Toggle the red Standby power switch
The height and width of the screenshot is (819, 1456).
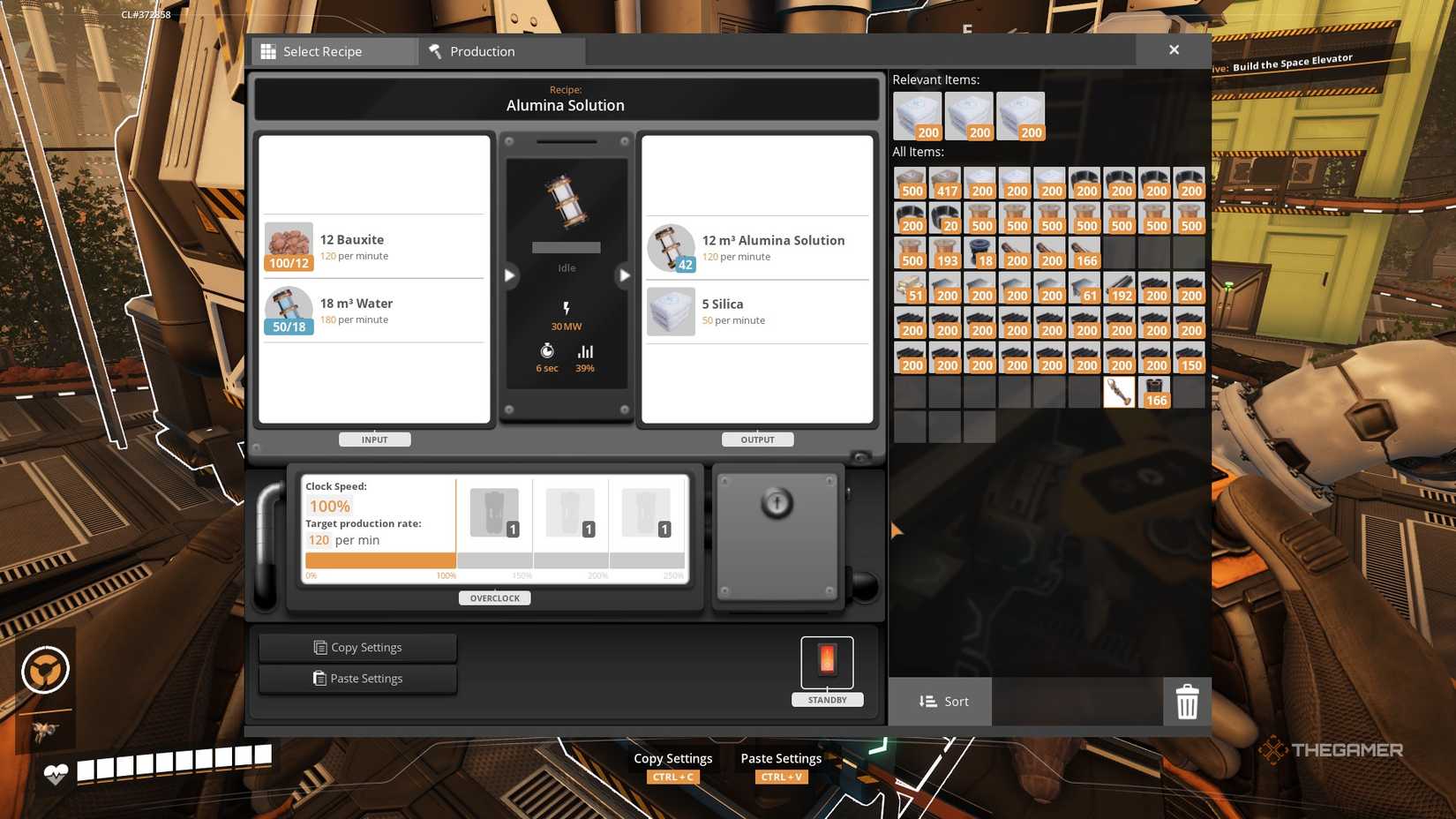[827, 660]
